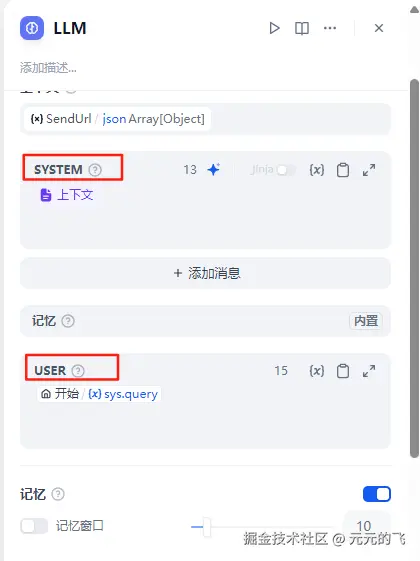420x561 pixels.
Task: Open the three-dot more options menu
Action: (329, 28)
